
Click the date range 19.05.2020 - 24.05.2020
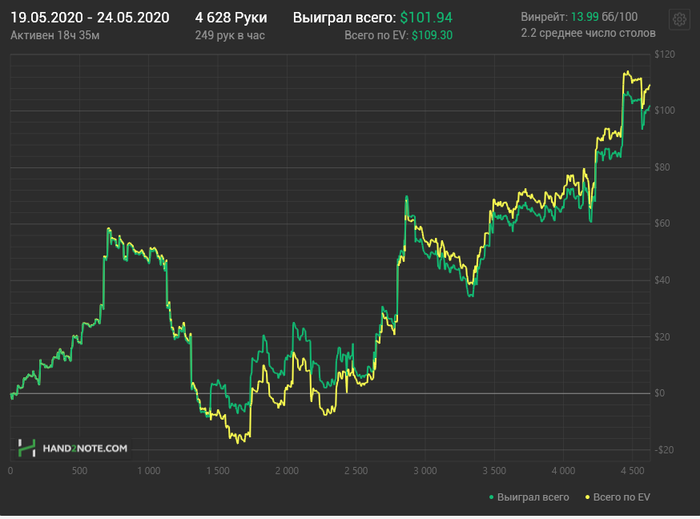click(90, 18)
